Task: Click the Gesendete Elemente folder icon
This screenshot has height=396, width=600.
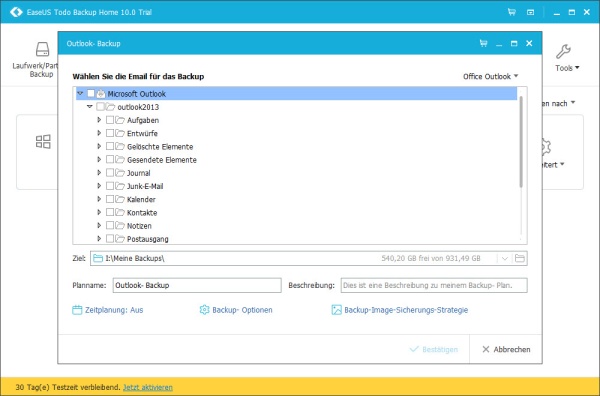Action: pos(120,160)
